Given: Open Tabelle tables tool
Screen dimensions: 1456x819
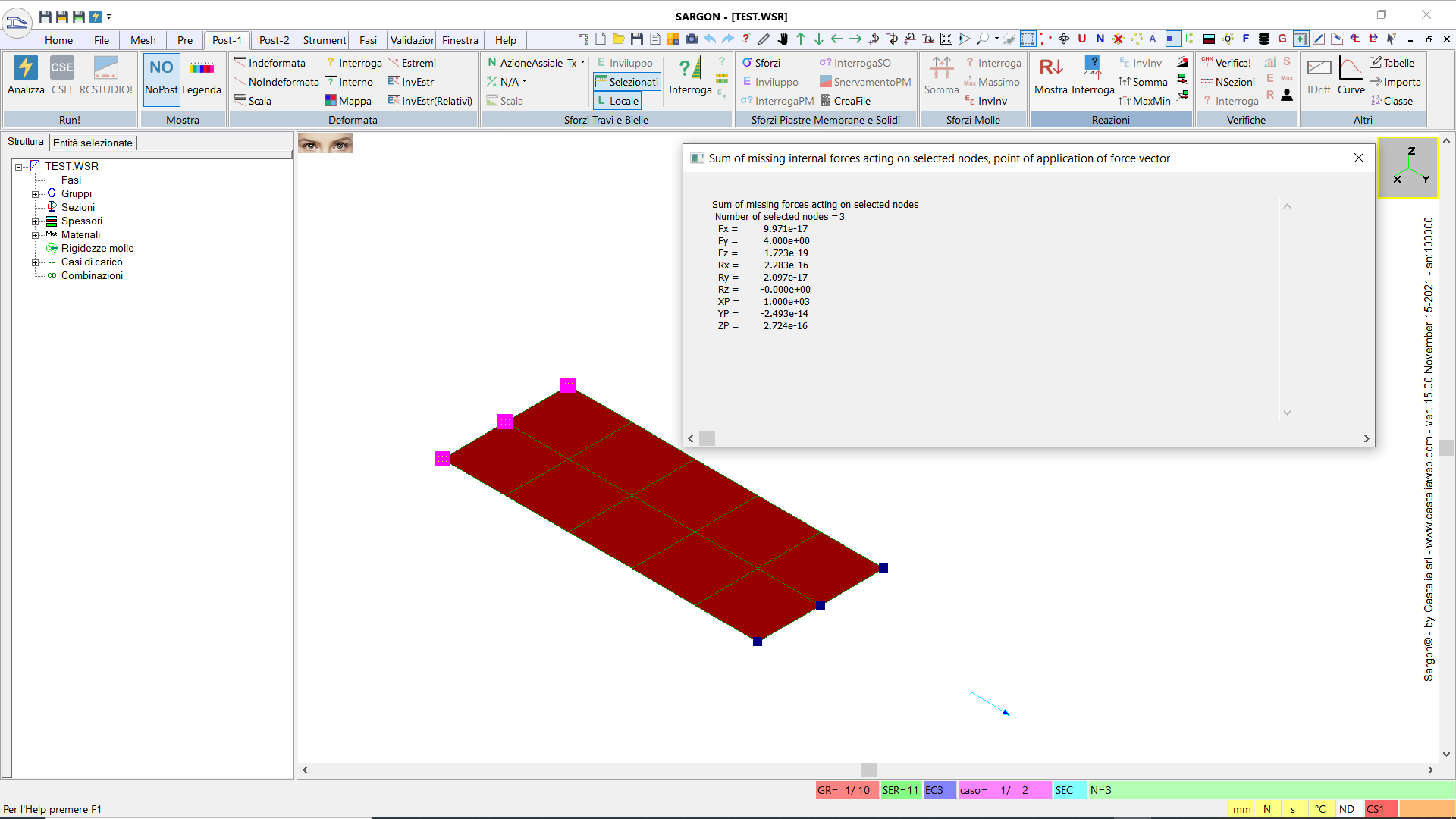Looking at the screenshot, I should [1392, 63].
